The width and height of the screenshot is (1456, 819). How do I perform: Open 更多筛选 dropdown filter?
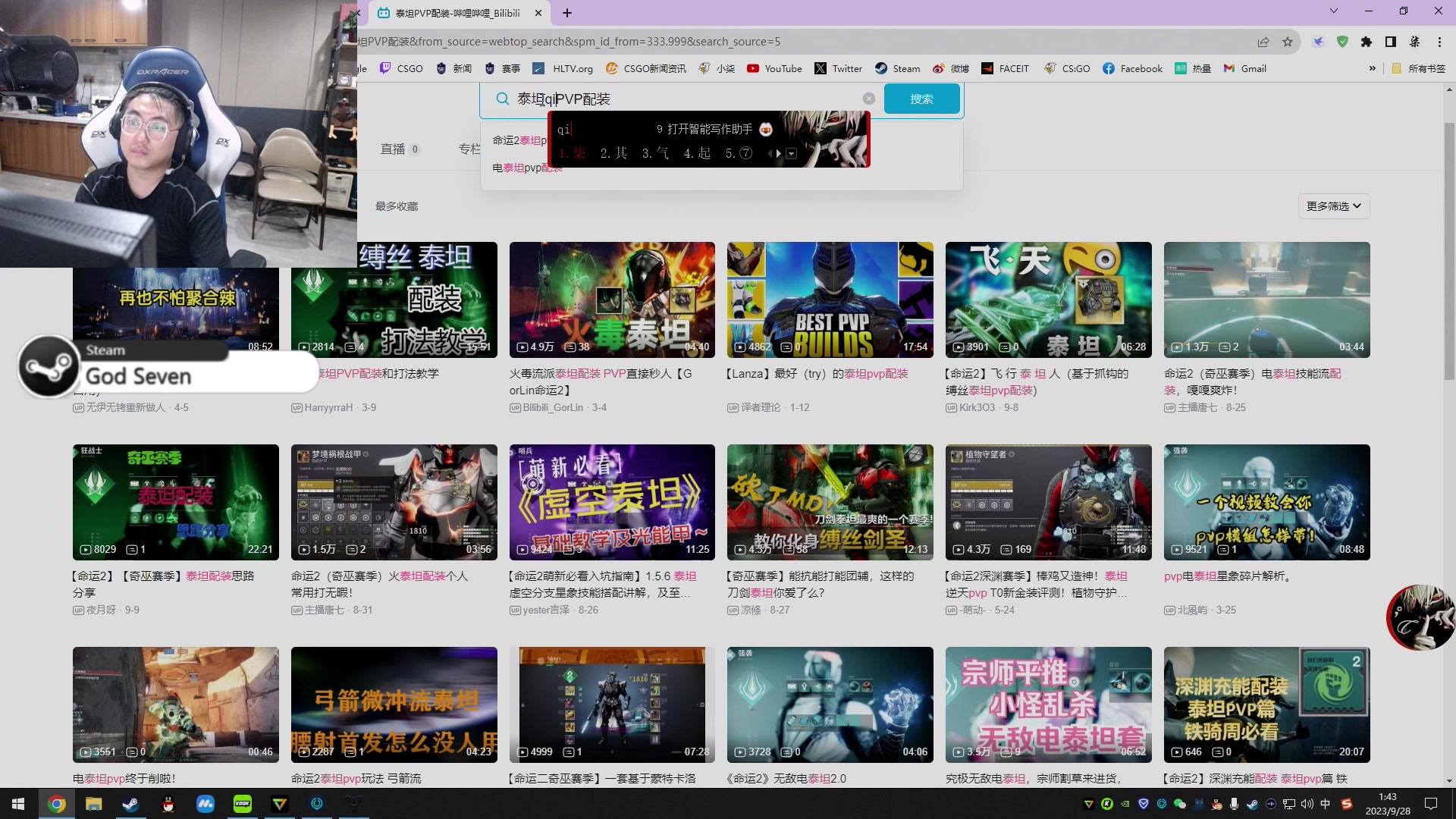tap(1333, 206)
